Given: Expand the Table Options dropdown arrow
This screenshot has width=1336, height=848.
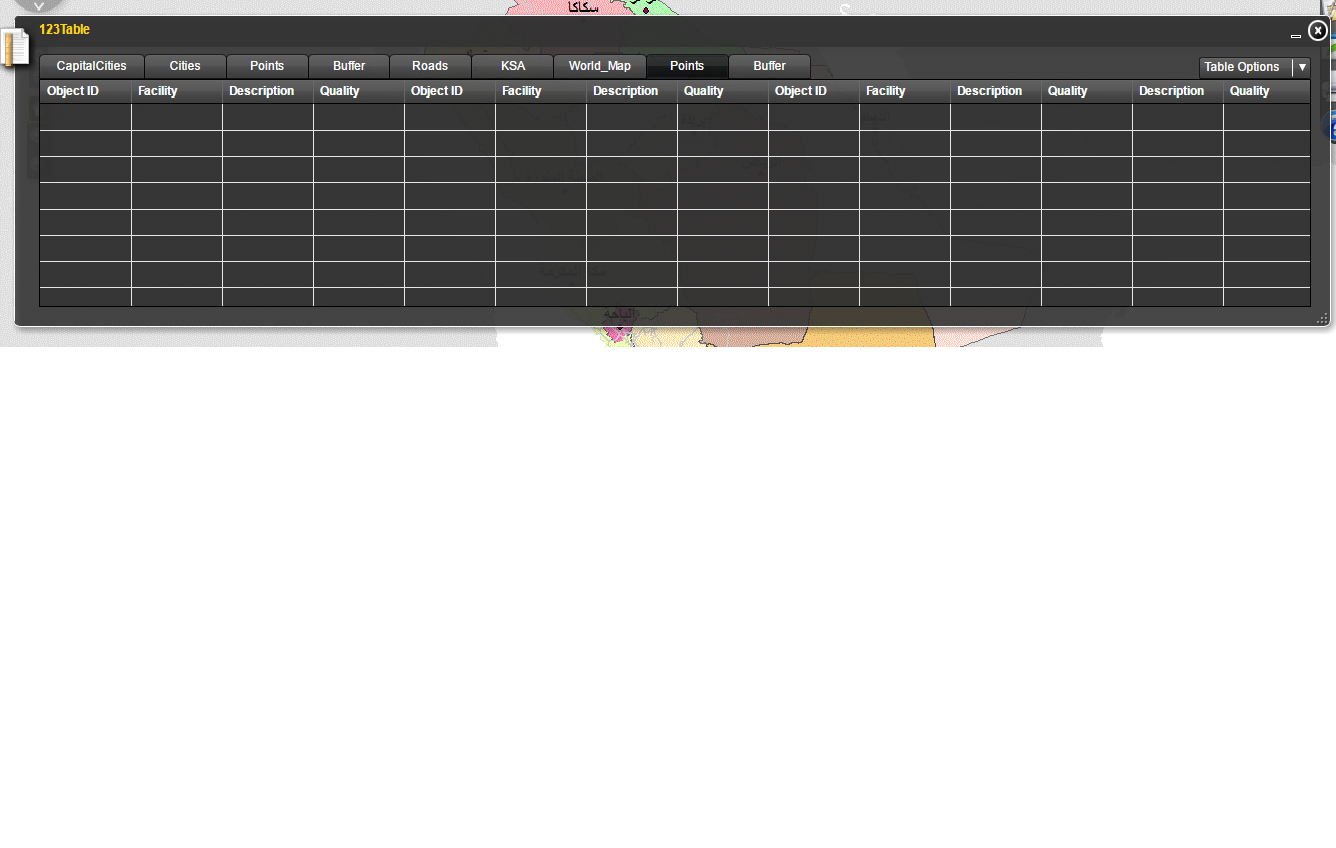Looking at the screenshot, I should [x=1302, y=67].
